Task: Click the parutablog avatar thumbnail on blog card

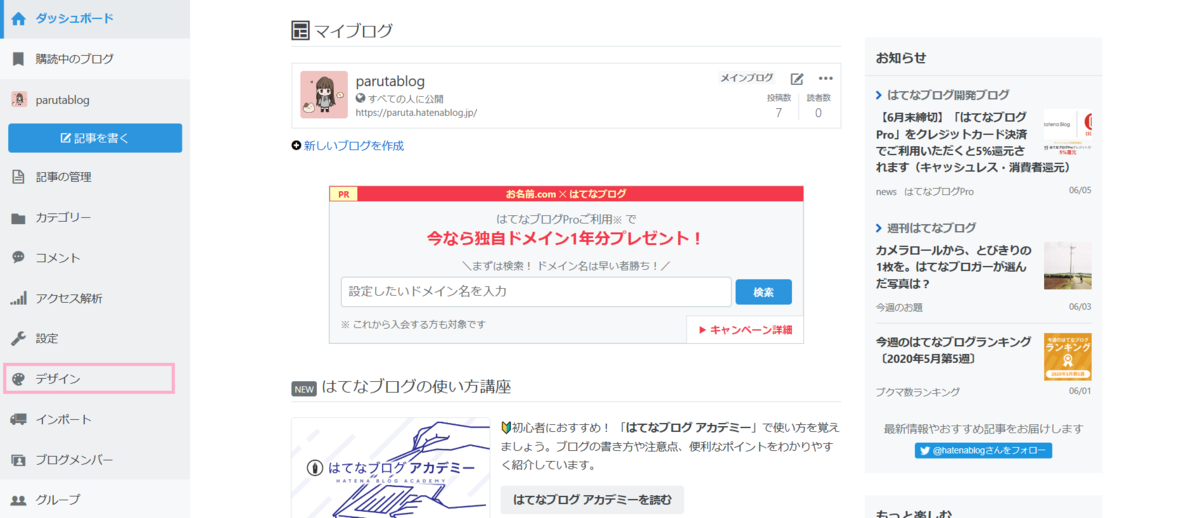Action: [x=324, y=95]
